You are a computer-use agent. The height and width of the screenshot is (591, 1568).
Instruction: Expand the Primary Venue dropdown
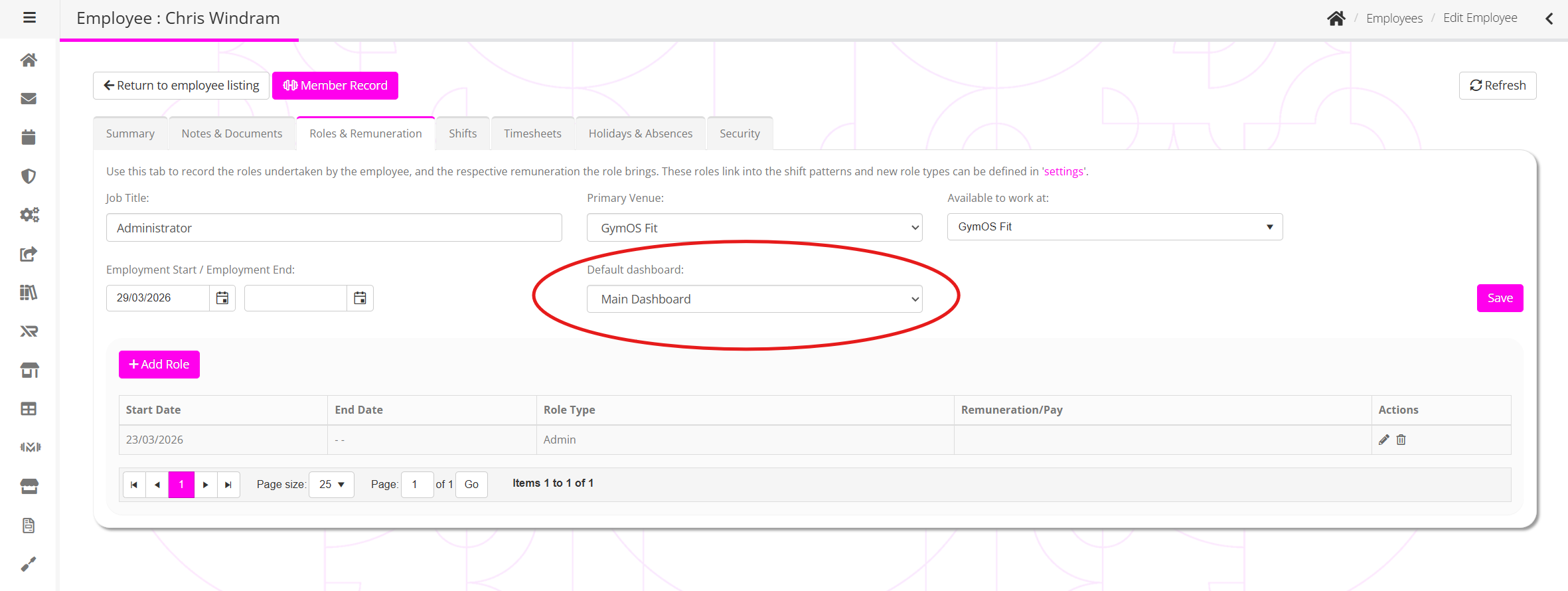pyautogui.click(x=754, y=228)
